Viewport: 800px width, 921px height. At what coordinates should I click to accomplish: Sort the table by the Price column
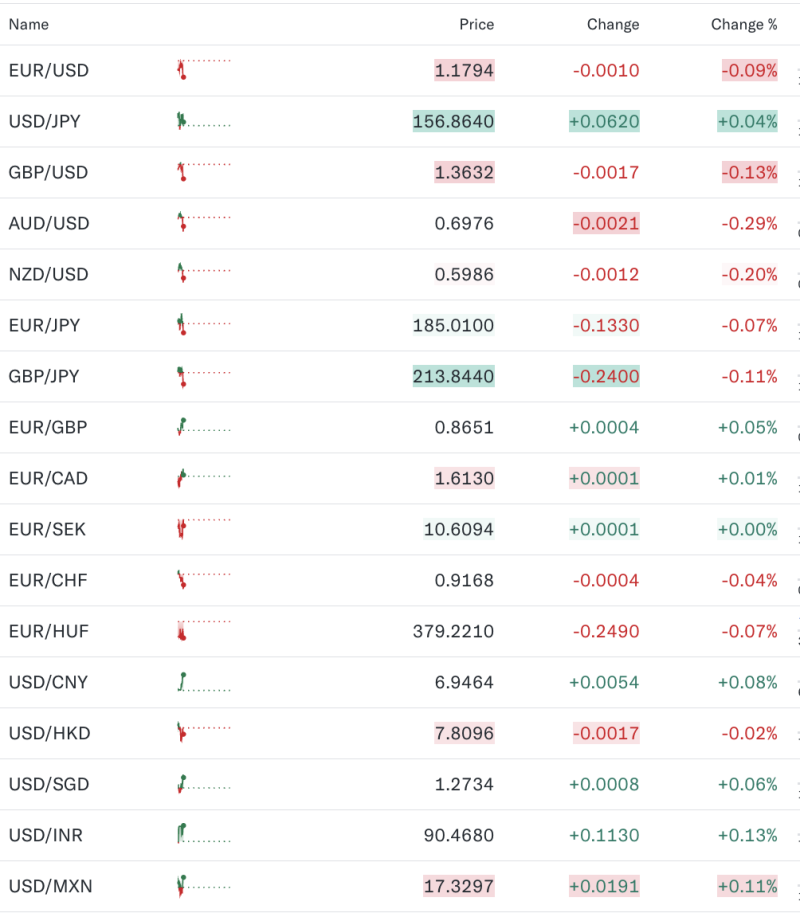pyautogui.click(x=477, y=24)
